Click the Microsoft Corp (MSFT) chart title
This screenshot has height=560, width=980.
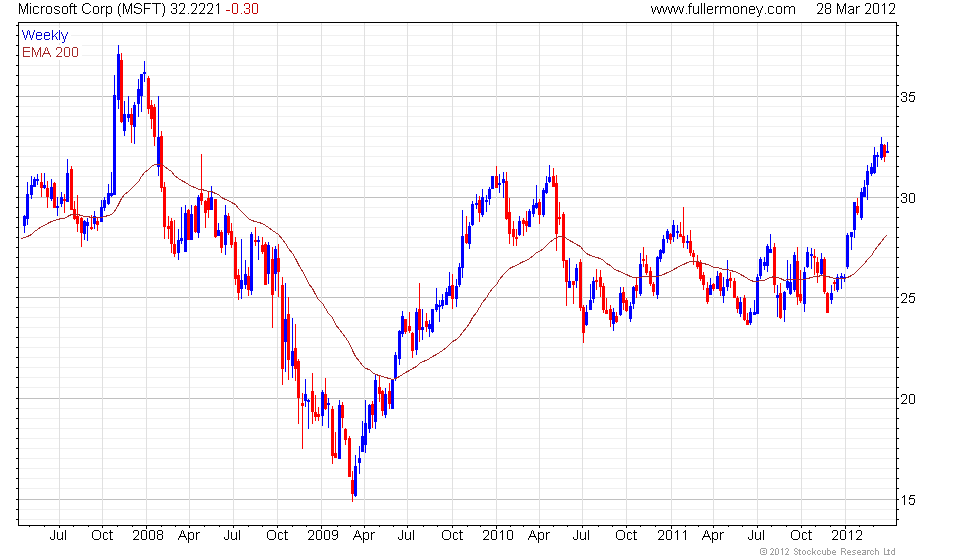[x=92, y=9]
